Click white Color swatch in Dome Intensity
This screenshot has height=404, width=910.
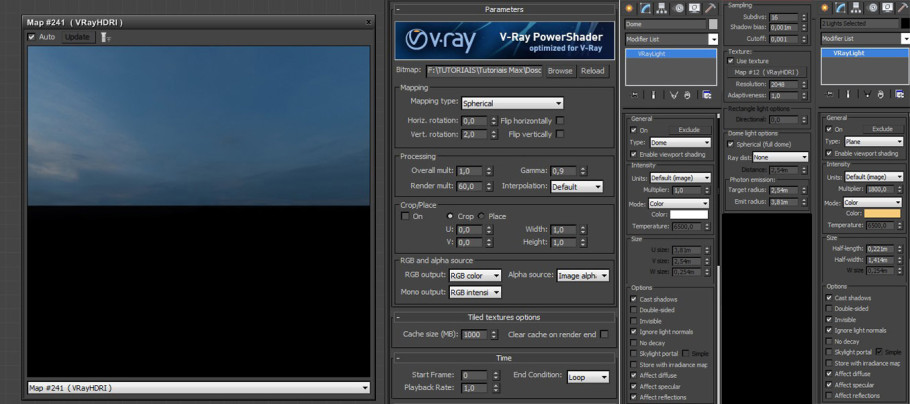[689, 215]
